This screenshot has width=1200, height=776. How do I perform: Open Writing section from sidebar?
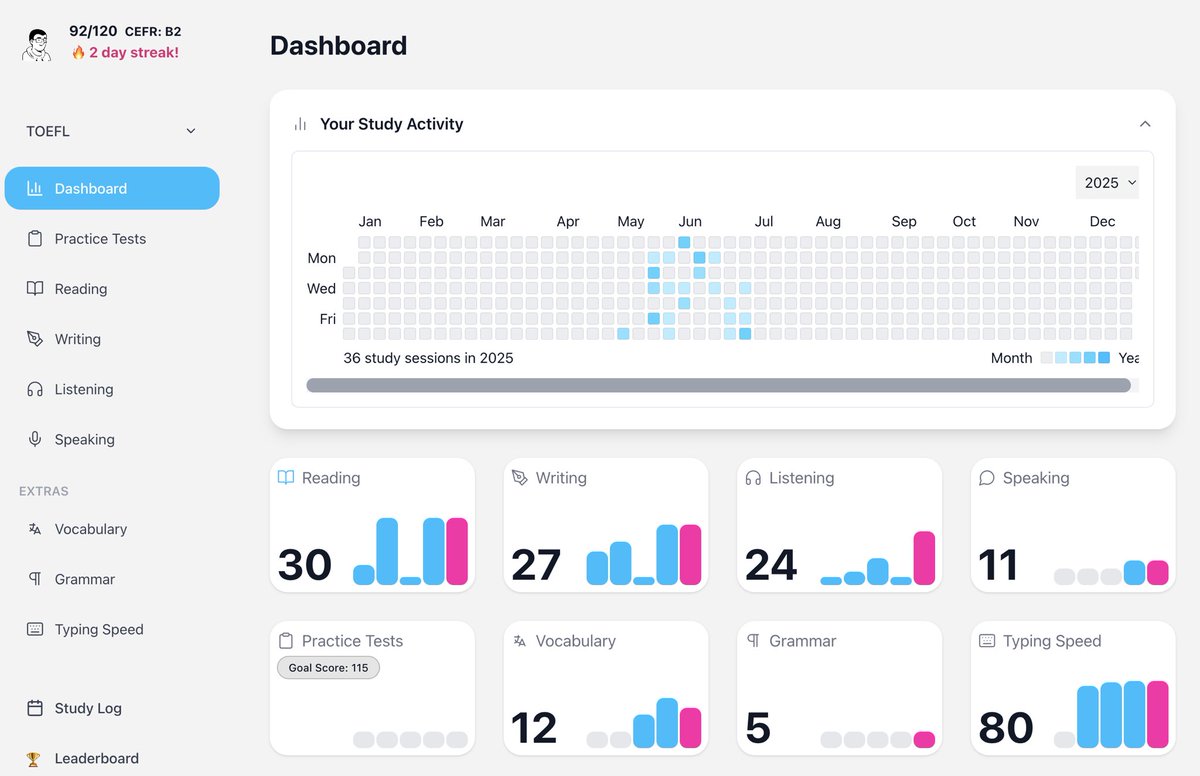[x=112, y=338]
